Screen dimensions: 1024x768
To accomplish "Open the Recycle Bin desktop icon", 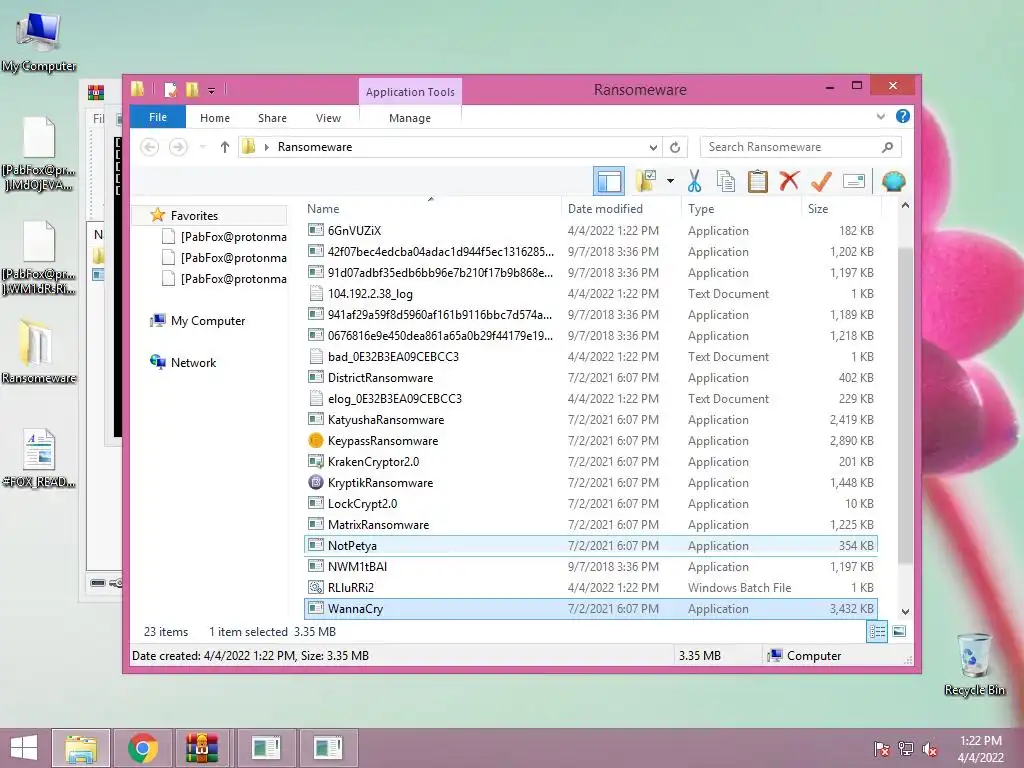I will pos(974,664).
